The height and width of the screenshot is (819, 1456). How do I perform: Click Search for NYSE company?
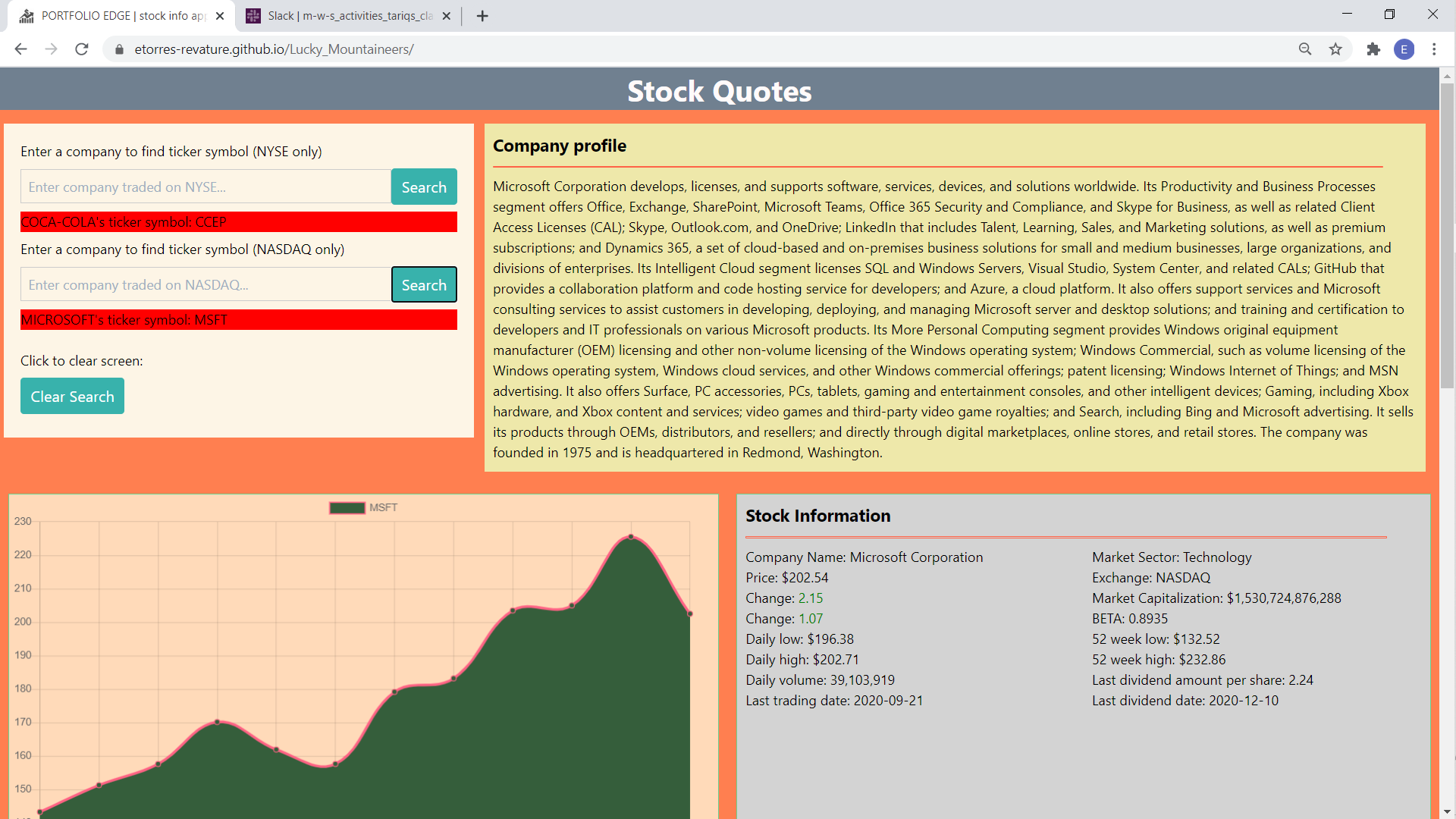click(424, 187)
